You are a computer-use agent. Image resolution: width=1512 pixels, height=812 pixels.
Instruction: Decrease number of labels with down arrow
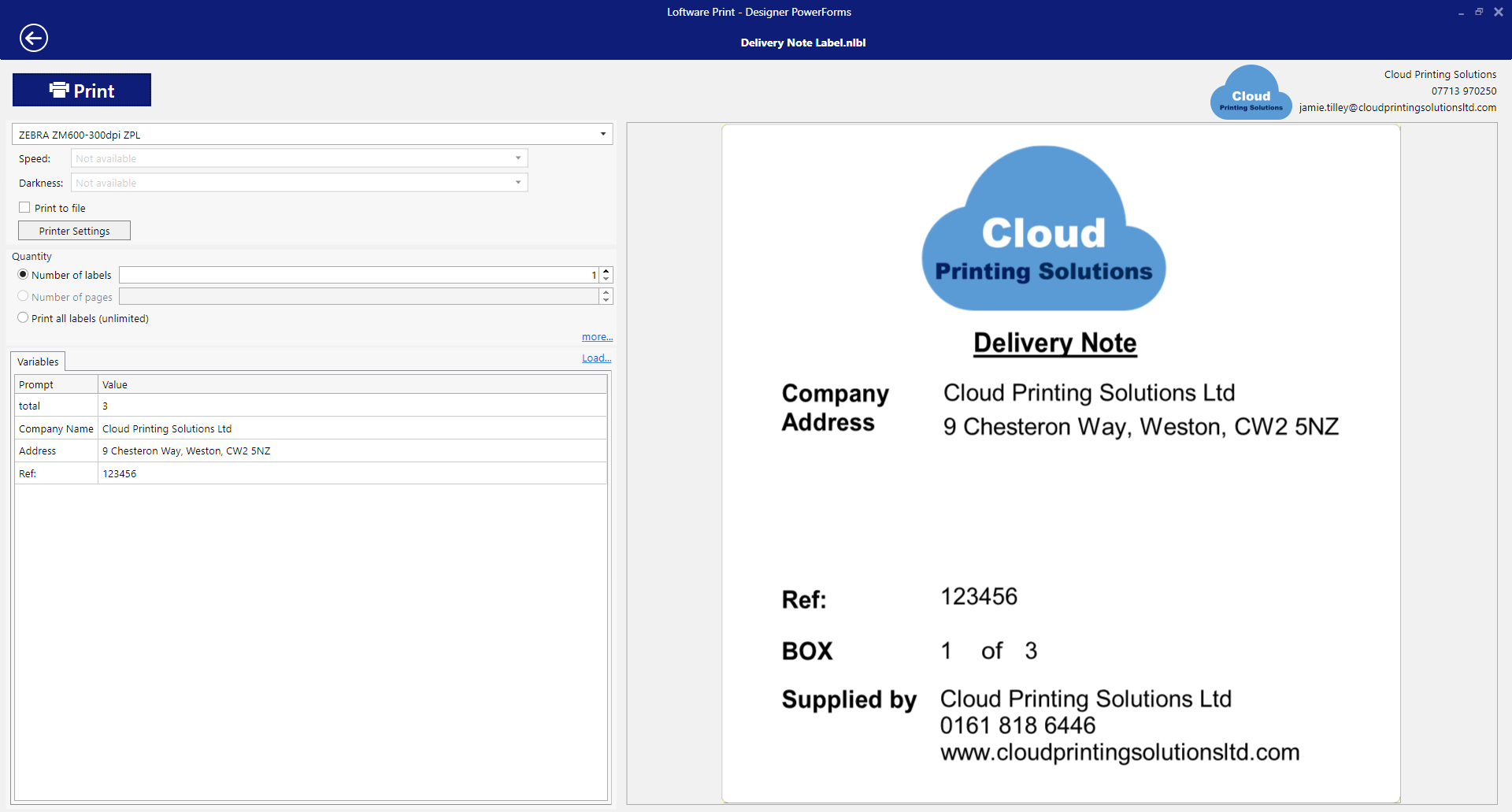click(606, 279)
